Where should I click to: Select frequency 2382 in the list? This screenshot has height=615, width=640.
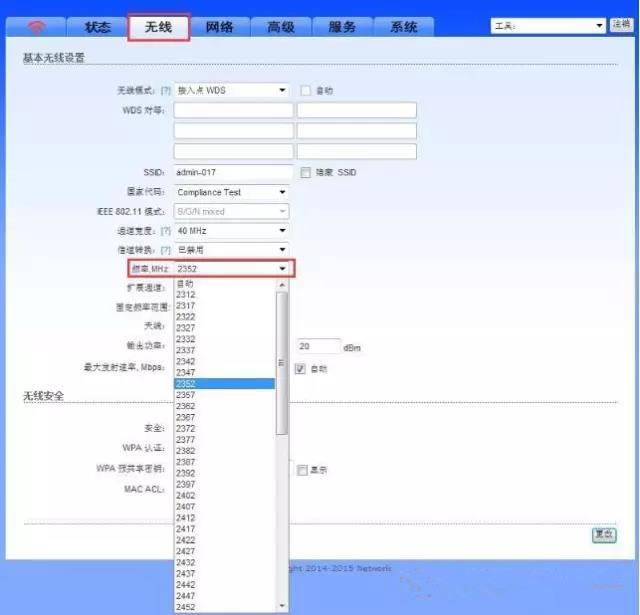tap(224, 451)
